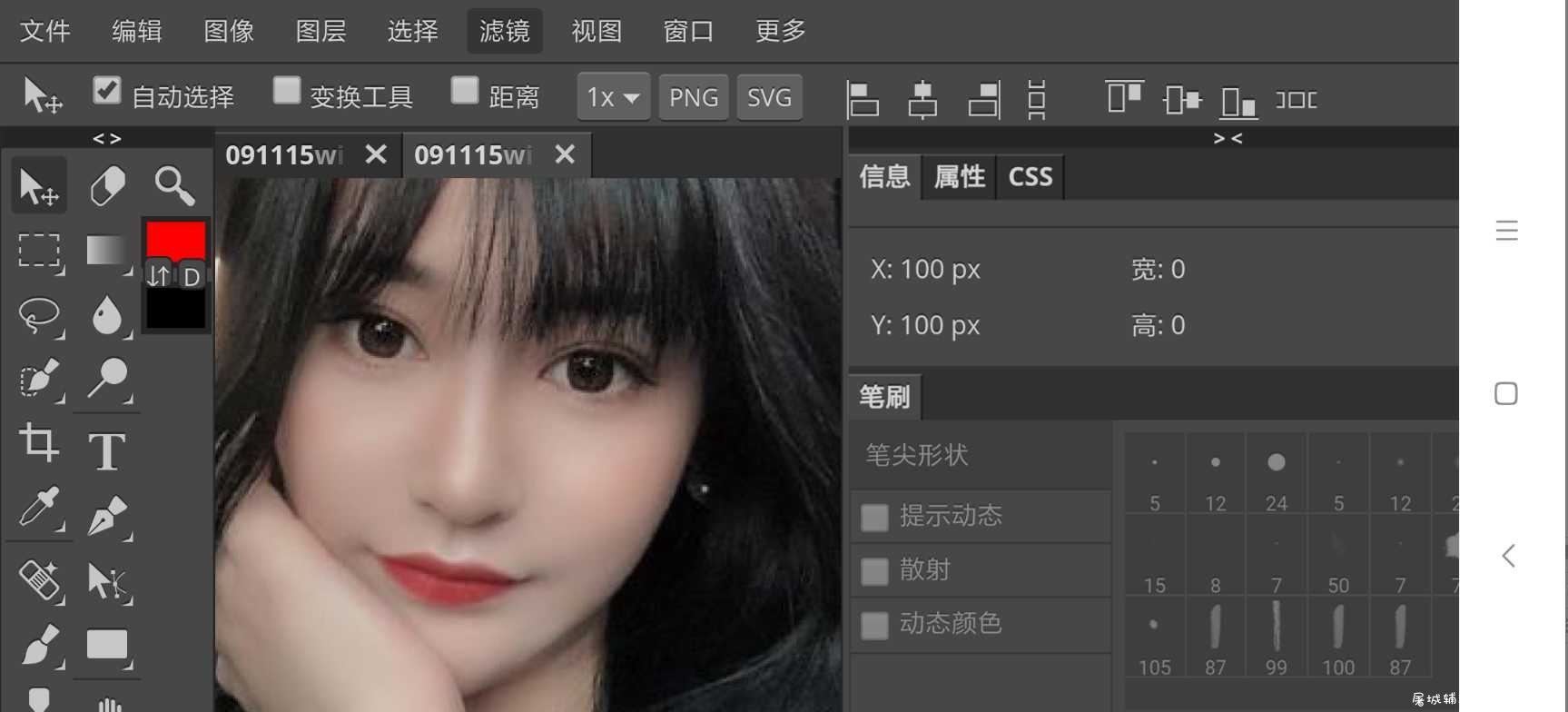Collapse right panels with >< arrows

pos(1228,138)
